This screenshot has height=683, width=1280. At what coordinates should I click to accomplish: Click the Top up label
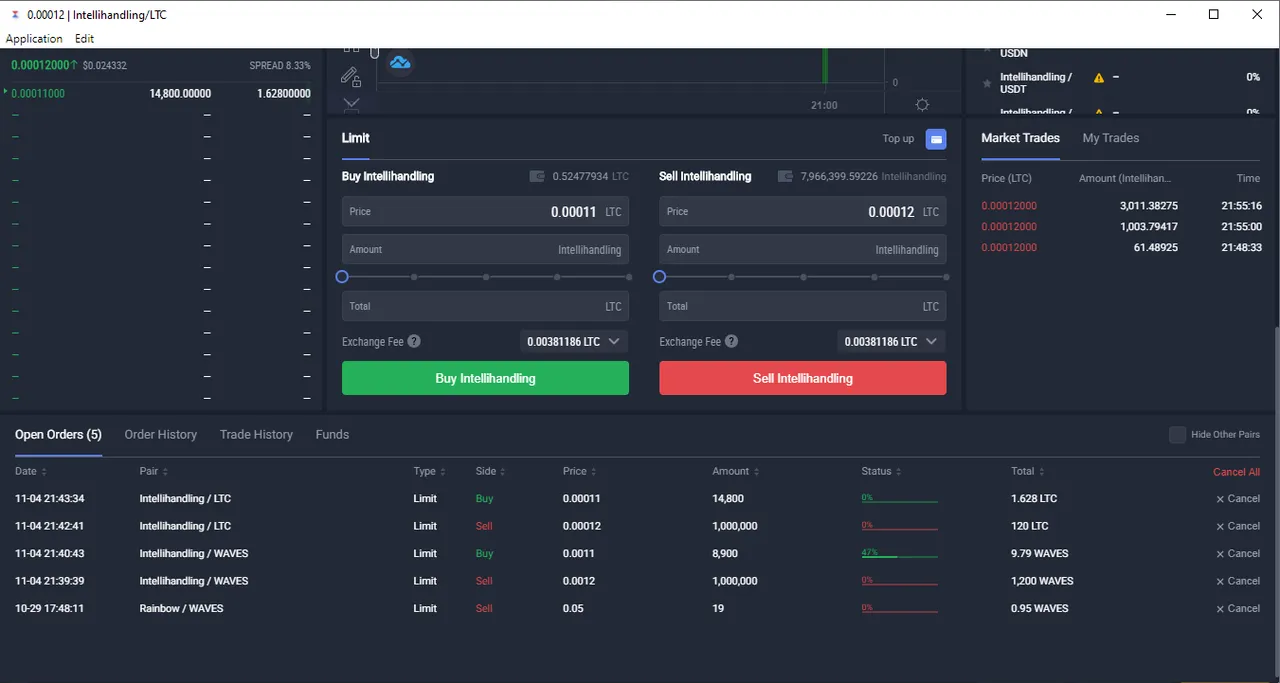pyautogui.click(x=898, y=139)
